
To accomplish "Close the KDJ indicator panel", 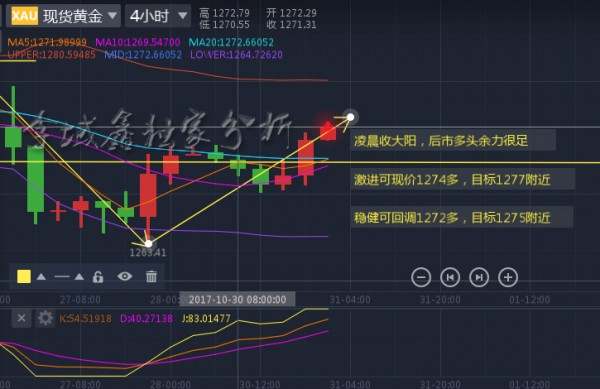I will 21,318.
